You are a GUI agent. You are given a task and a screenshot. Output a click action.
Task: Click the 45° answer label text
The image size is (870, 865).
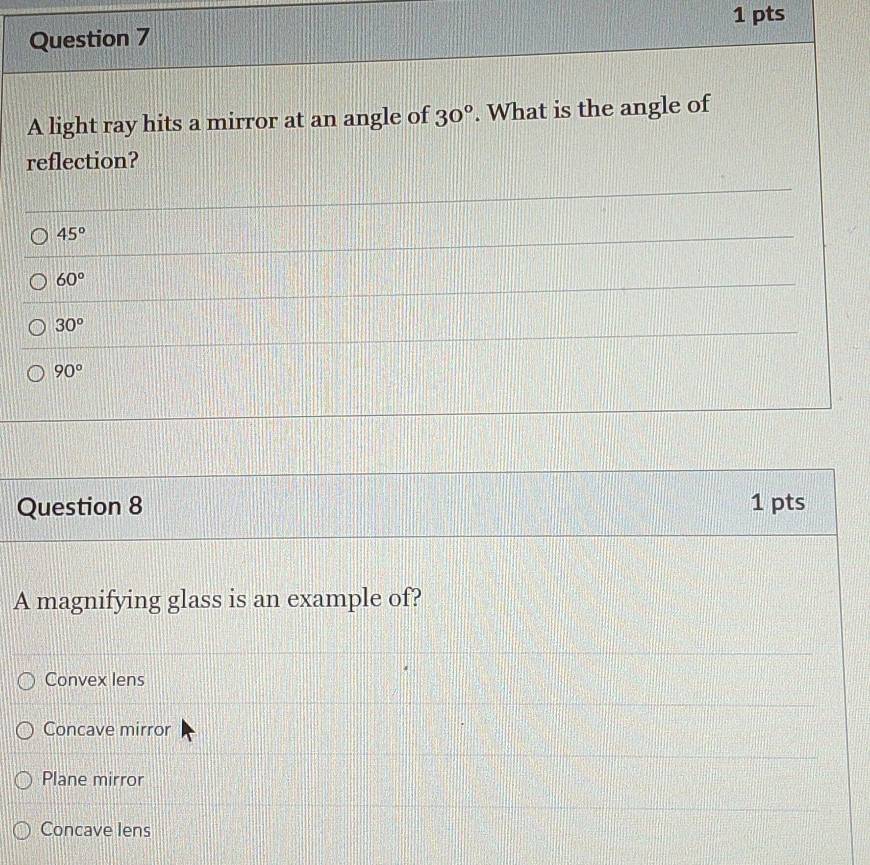[71, 234]
